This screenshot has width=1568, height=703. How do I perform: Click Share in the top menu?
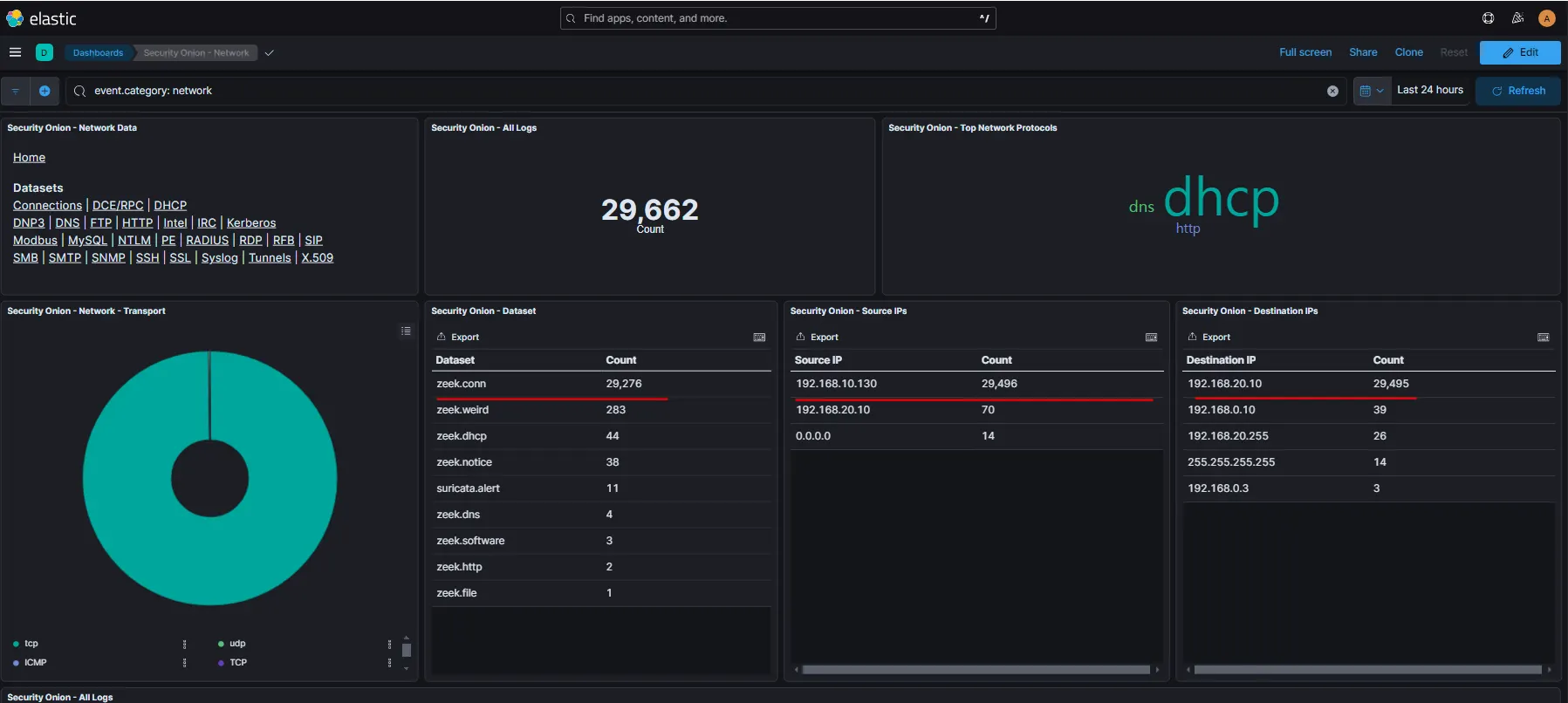click(x=1363, y=52)
